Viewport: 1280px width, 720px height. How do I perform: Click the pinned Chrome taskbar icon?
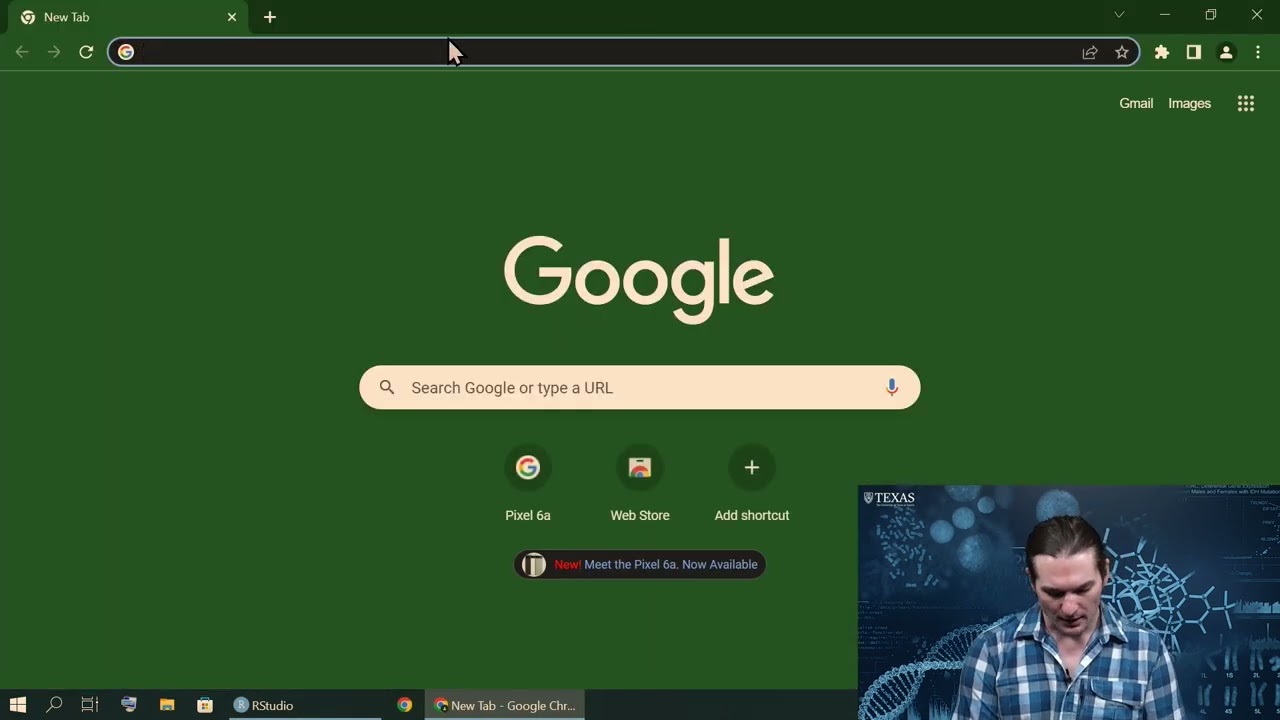[x=404, y=705]
